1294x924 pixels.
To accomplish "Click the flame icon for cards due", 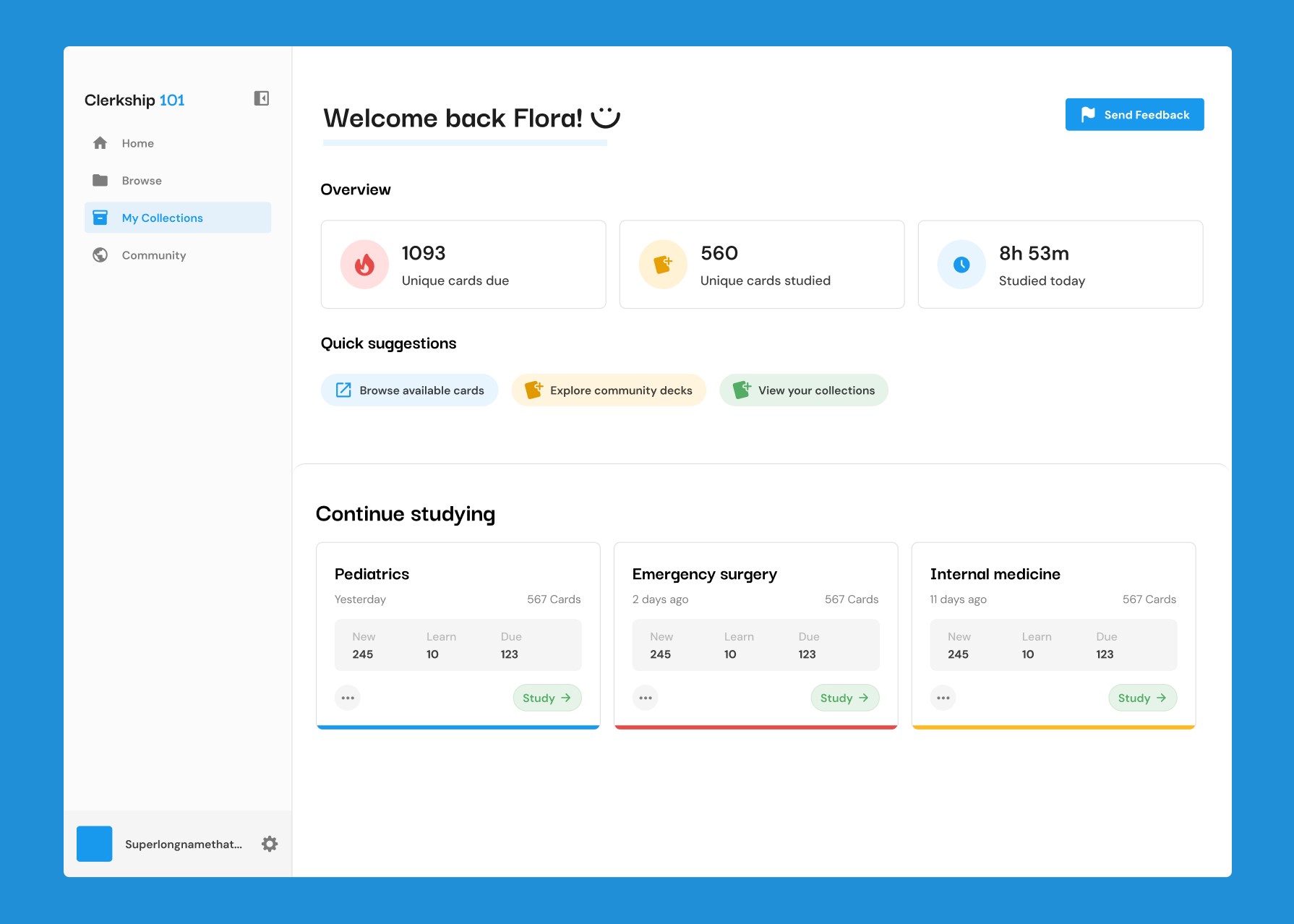I will (x=365, y=265).
